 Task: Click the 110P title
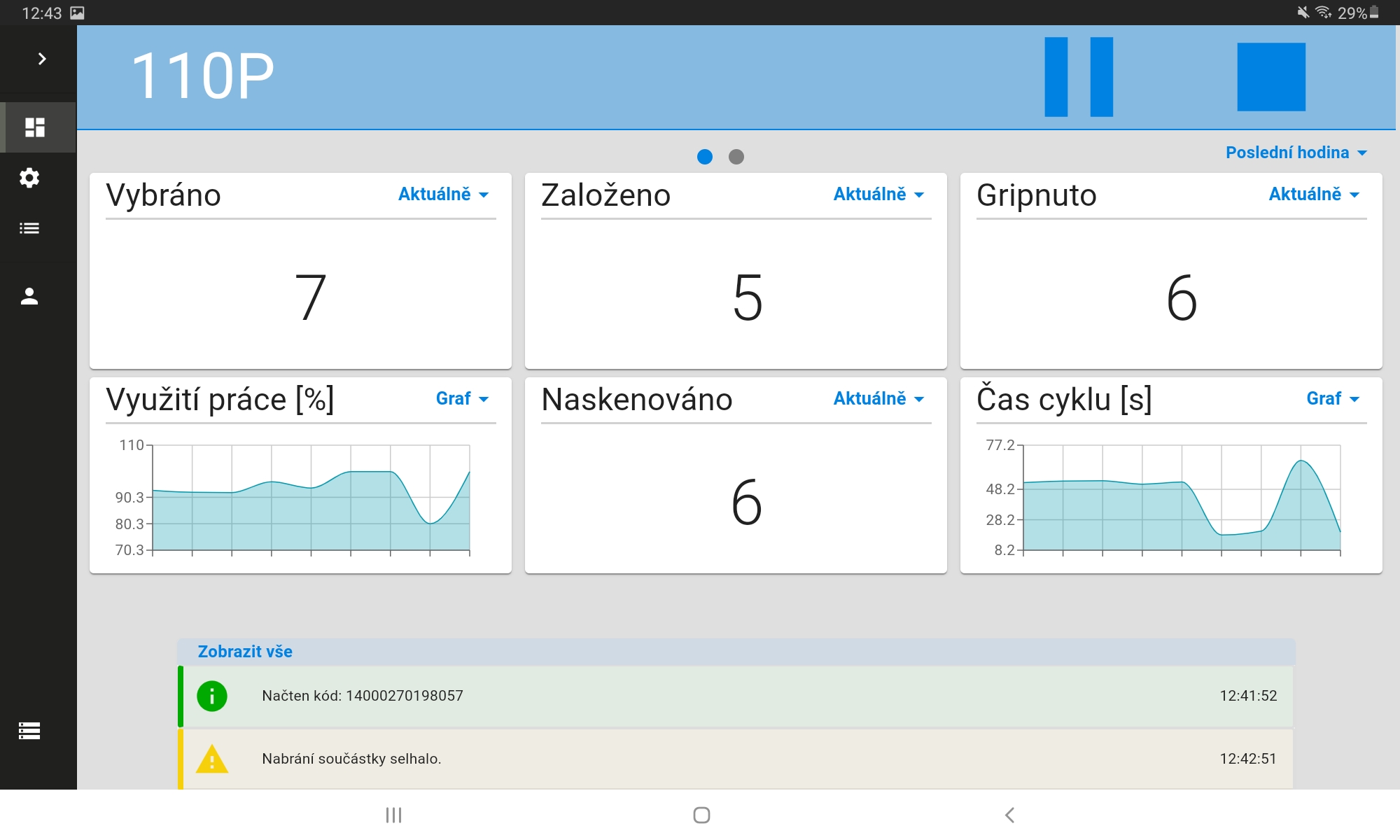click(x=202, y=76)
